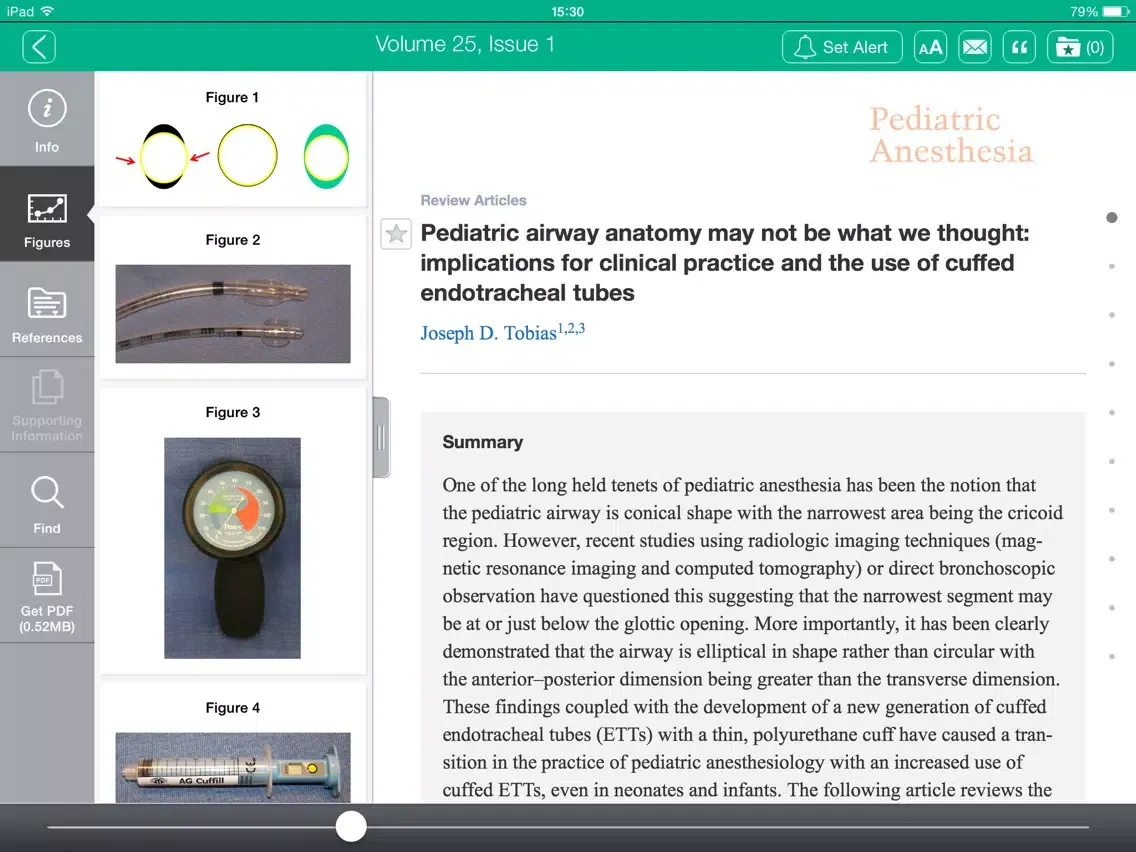
Task: Open Figure 4 AG Cuffill syringe thumbnail
Action: pyautogui.click(x=233, y=767)
